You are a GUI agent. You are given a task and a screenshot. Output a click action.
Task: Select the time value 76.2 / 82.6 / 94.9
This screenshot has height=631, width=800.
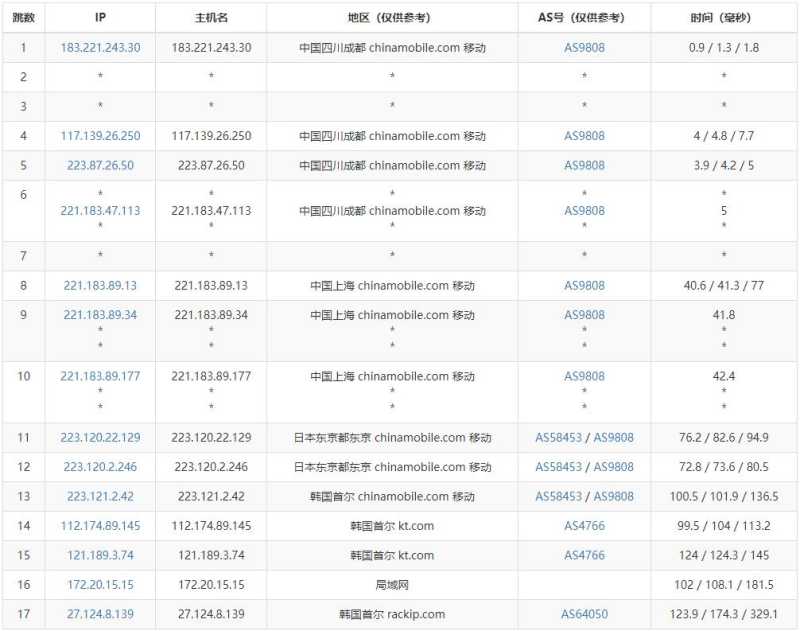tap(723, 438)
